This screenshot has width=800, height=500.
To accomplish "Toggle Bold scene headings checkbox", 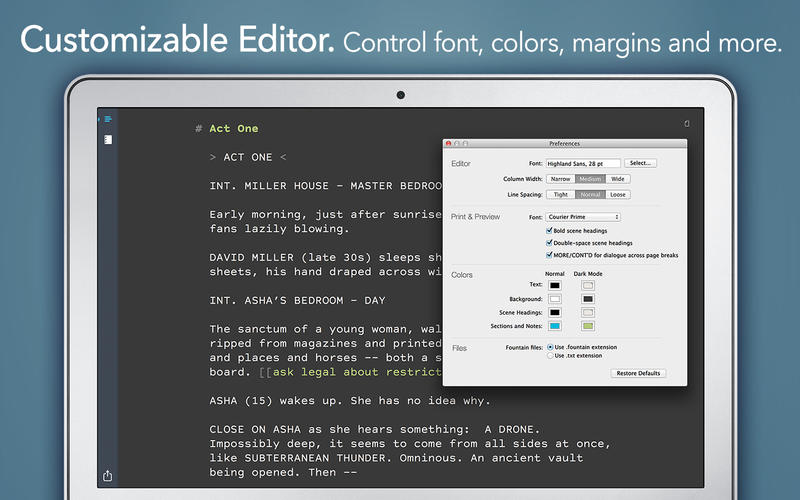I will coord(549,230).
